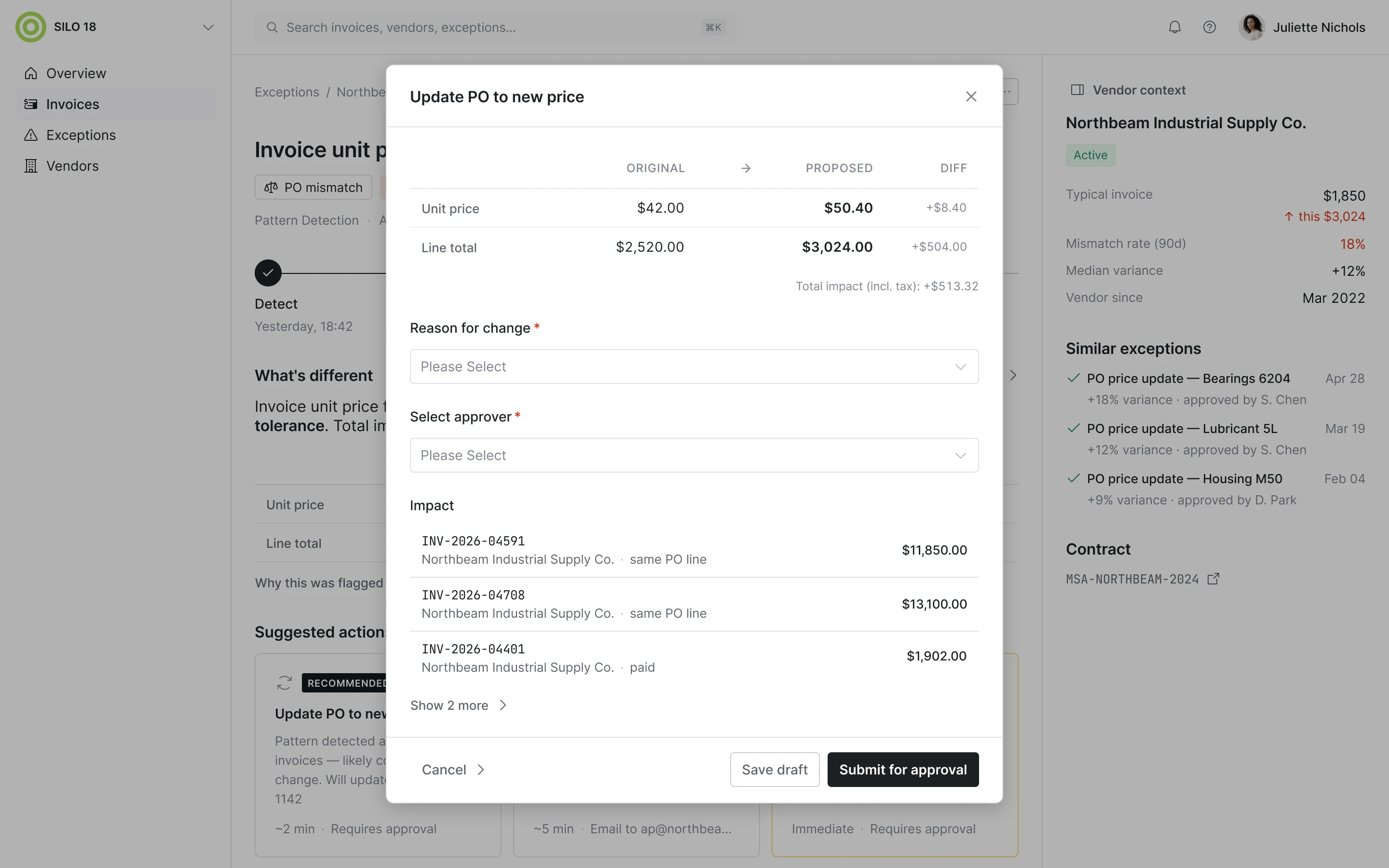Click the Detect step checkmark

click(x=268, y=273)
